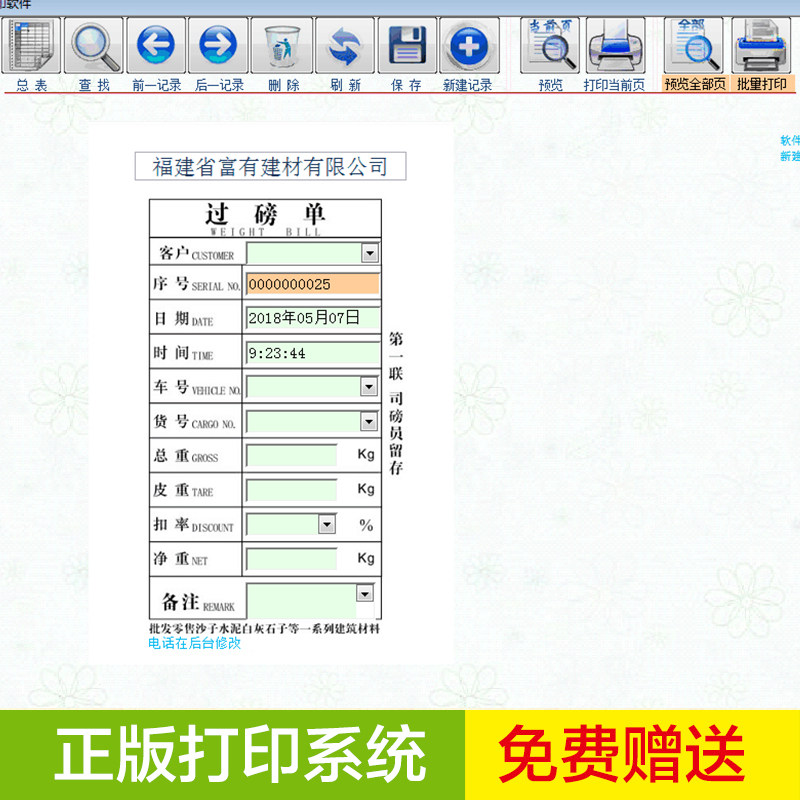Click the 查找 magnifier search icon

click(x=94, y=45)
